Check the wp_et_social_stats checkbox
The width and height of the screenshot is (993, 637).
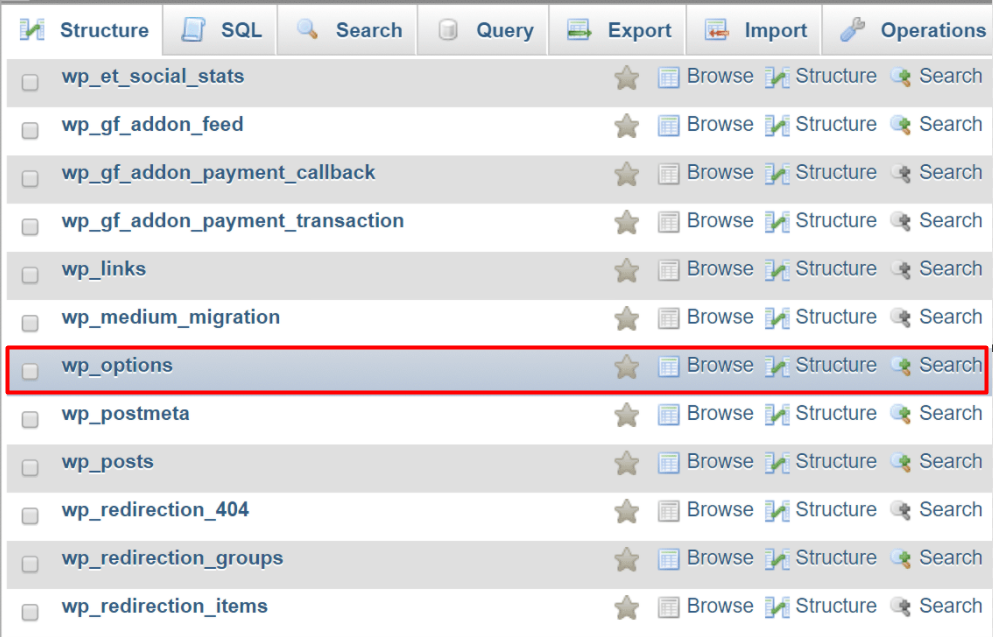point(30,82)
